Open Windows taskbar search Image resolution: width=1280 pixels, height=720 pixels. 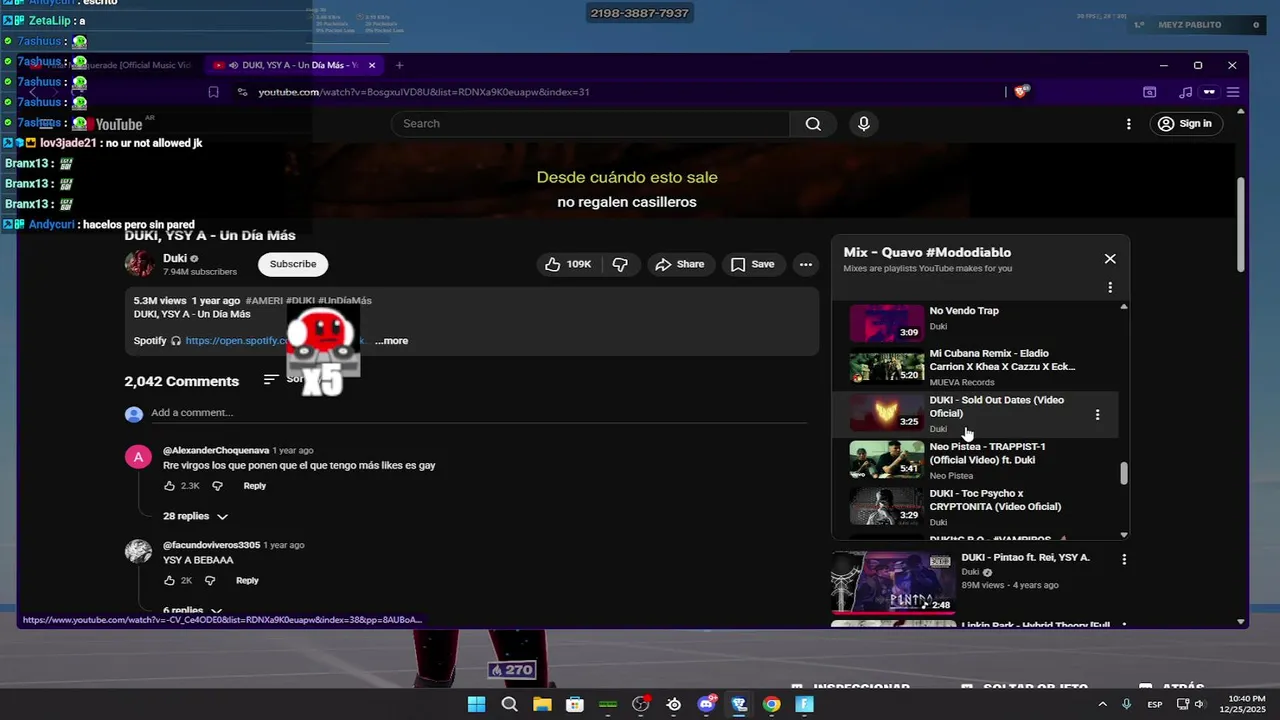(x=510, y=704)
